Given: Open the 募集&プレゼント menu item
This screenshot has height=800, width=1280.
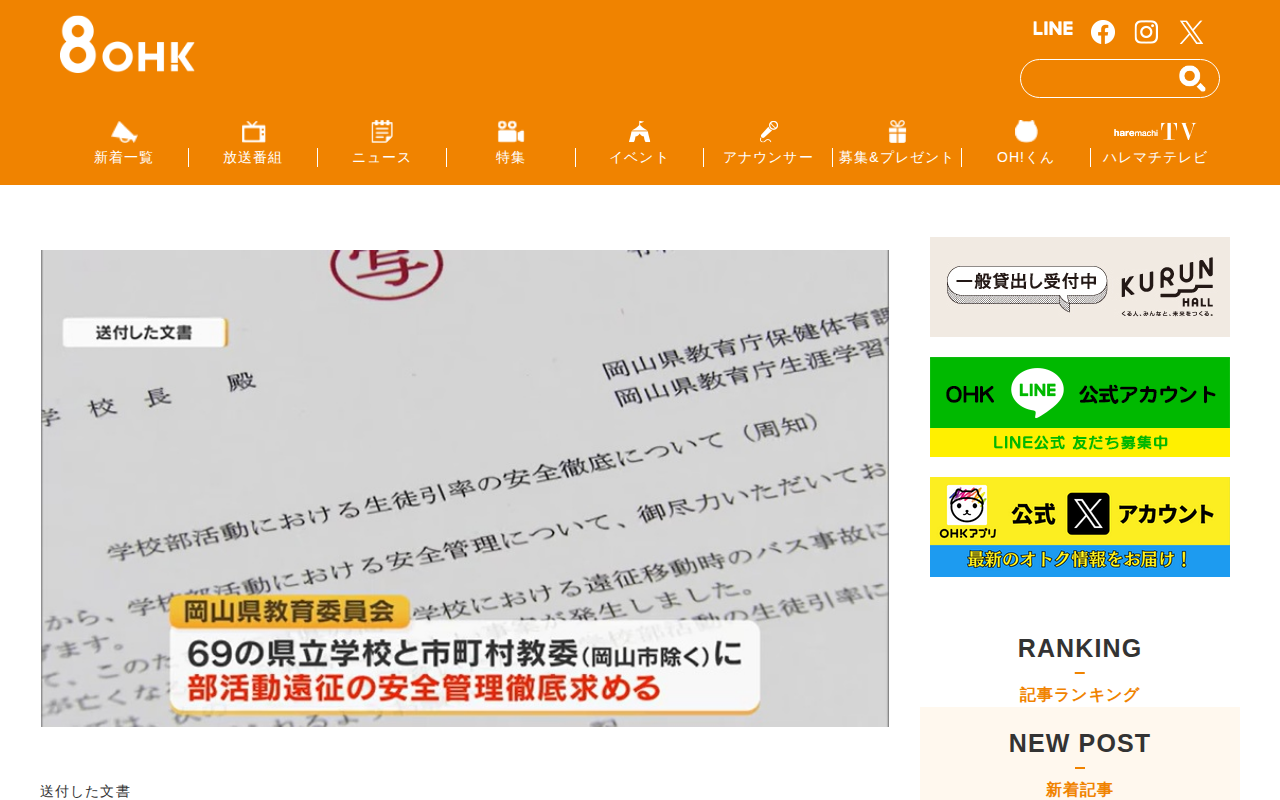Looking at the screenshot, I should pyautogui.click(x=897, y=158).
